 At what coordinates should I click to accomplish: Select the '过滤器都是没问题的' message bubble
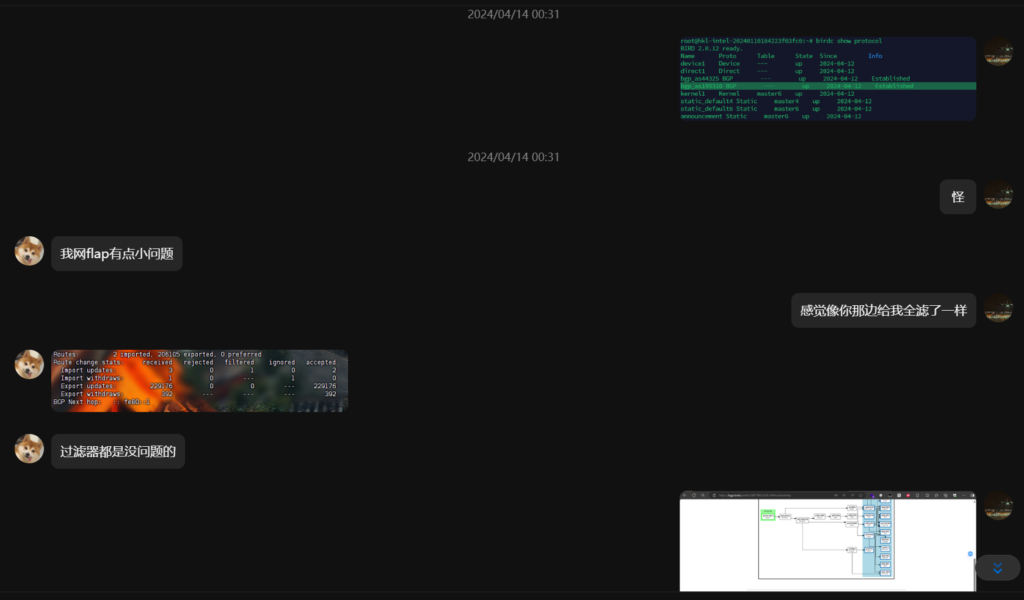coord(118,451)
